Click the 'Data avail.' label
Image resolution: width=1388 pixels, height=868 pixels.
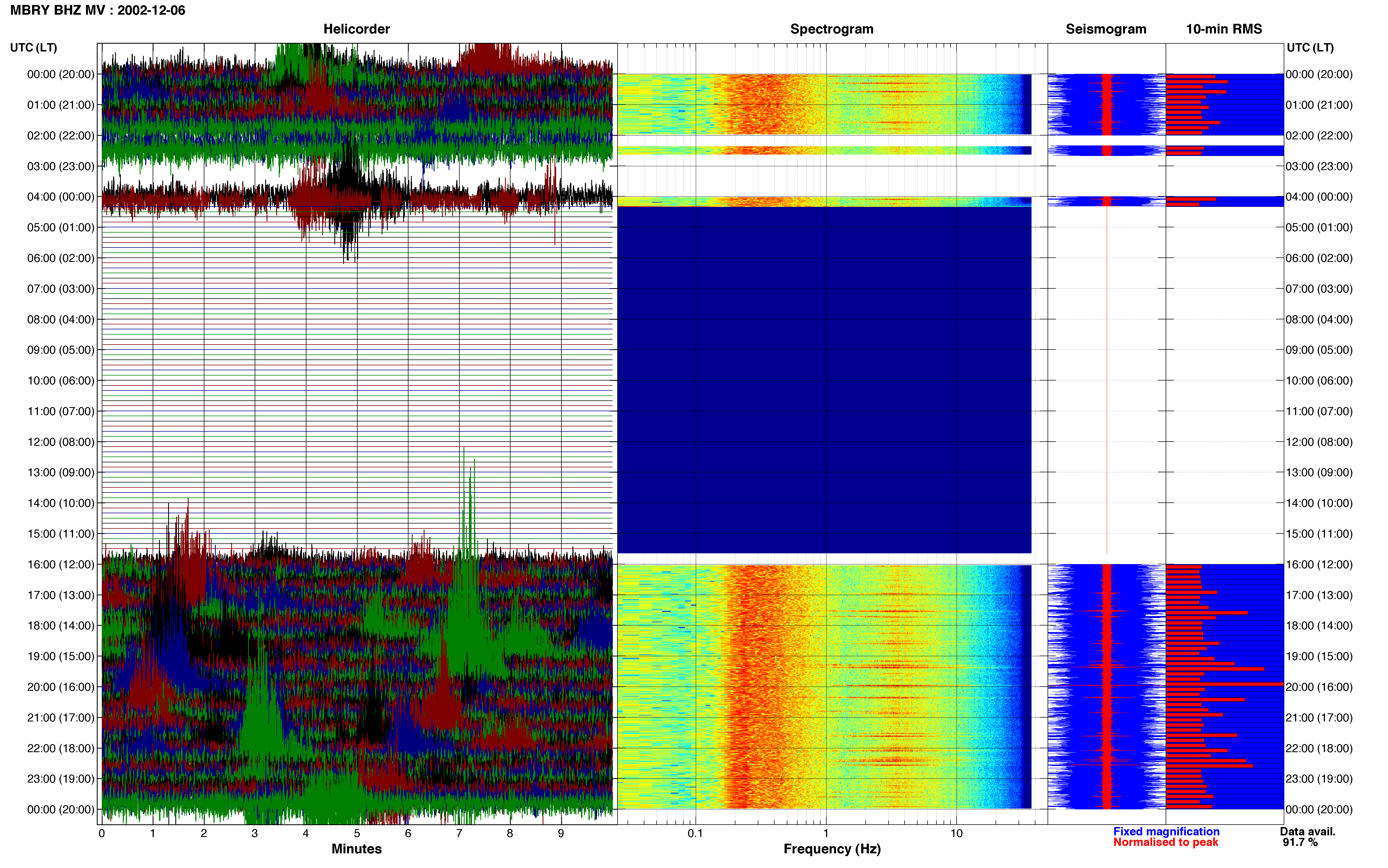pyautogui.click(x=1308, y=831)
